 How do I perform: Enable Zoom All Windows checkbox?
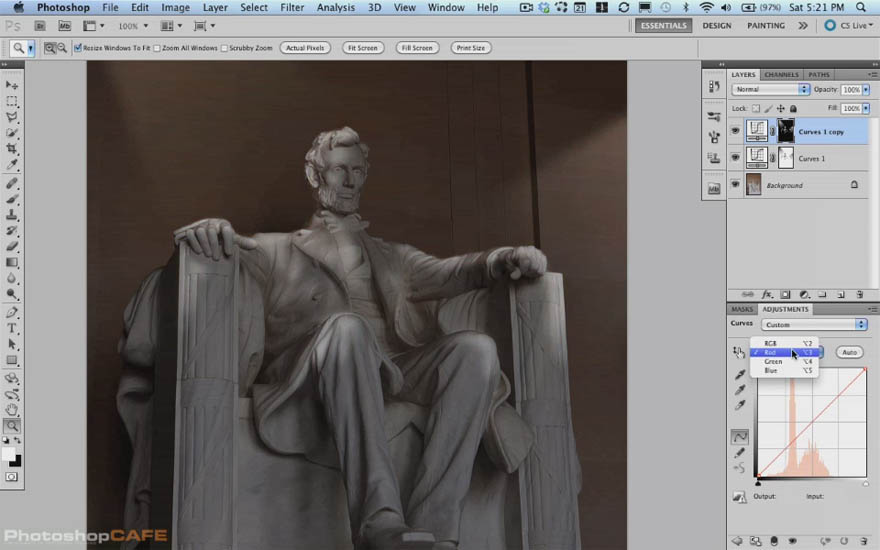[157, 48]
